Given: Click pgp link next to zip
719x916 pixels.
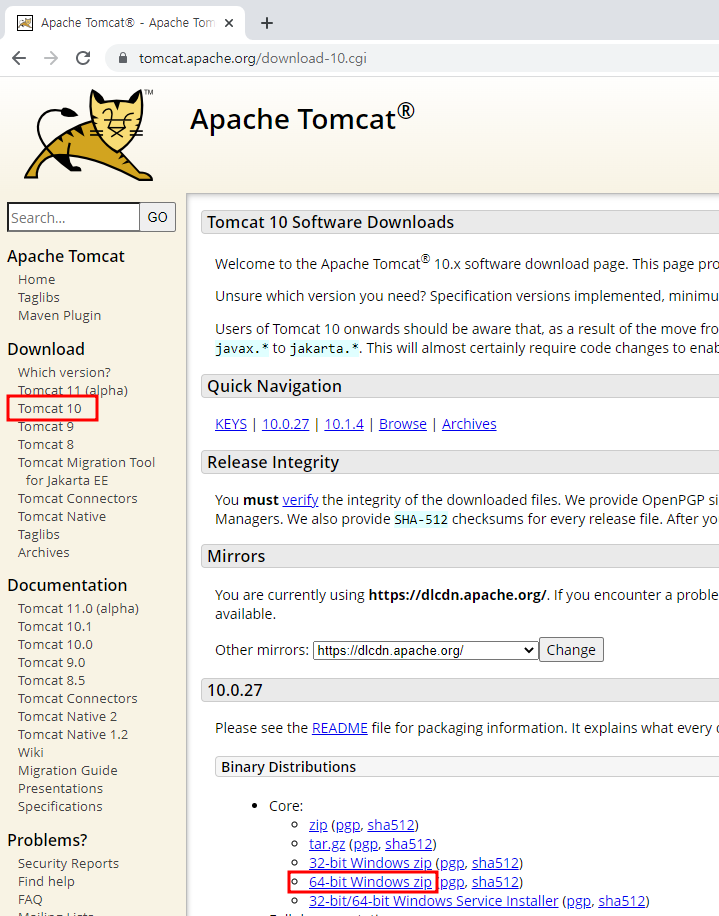Looking at the screenshot, I should [x=348, y=825].
